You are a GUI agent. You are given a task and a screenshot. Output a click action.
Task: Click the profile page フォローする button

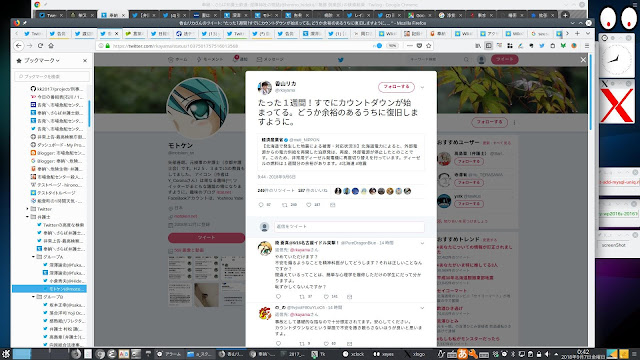click(489, 122)
